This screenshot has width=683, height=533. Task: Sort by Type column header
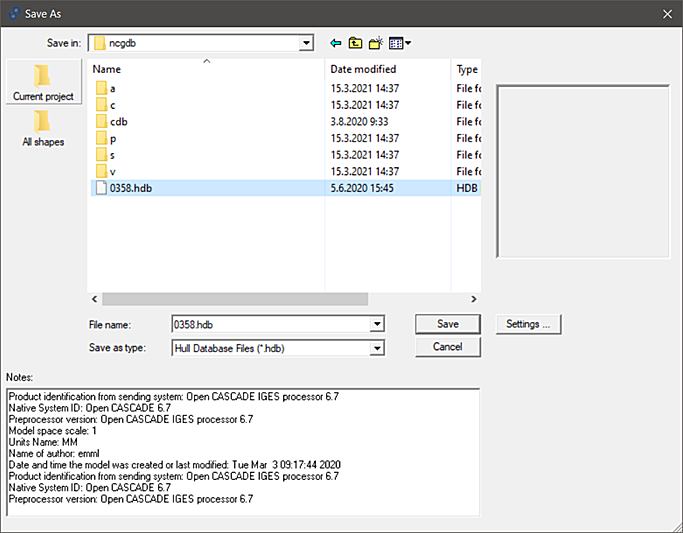[x=467, y=69]
